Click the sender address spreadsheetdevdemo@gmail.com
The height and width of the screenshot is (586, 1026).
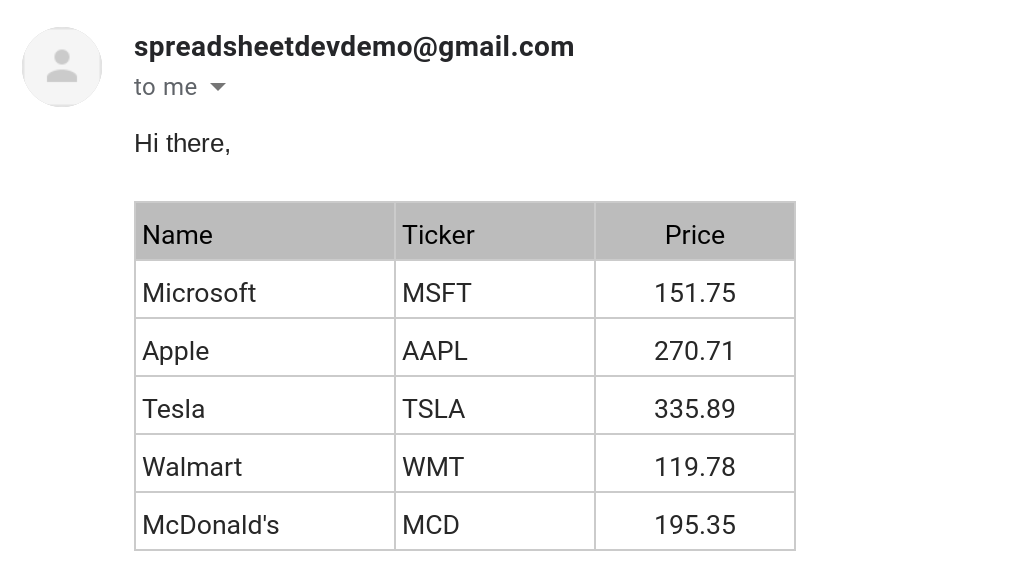pyautogui.click(x=354, y=47)
